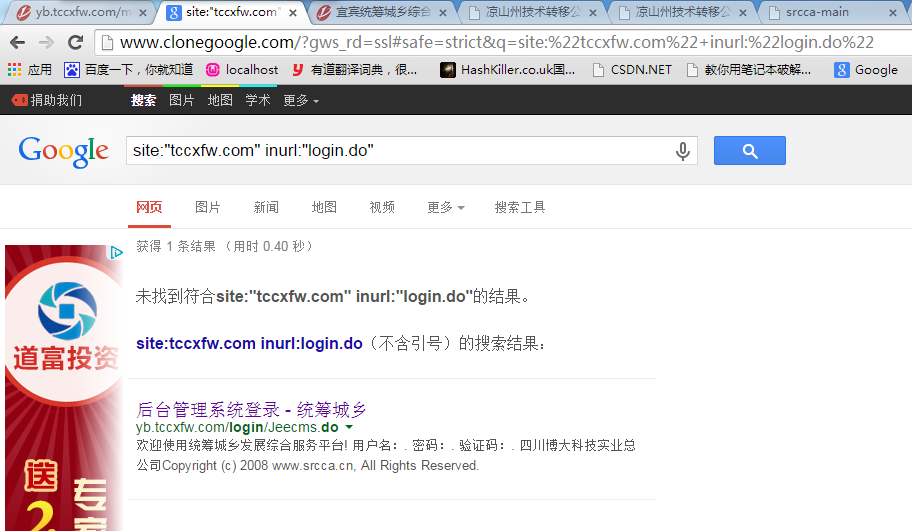Select the 网页 results tab
Viewport: 912px width, 531px height.
point(149,207)
